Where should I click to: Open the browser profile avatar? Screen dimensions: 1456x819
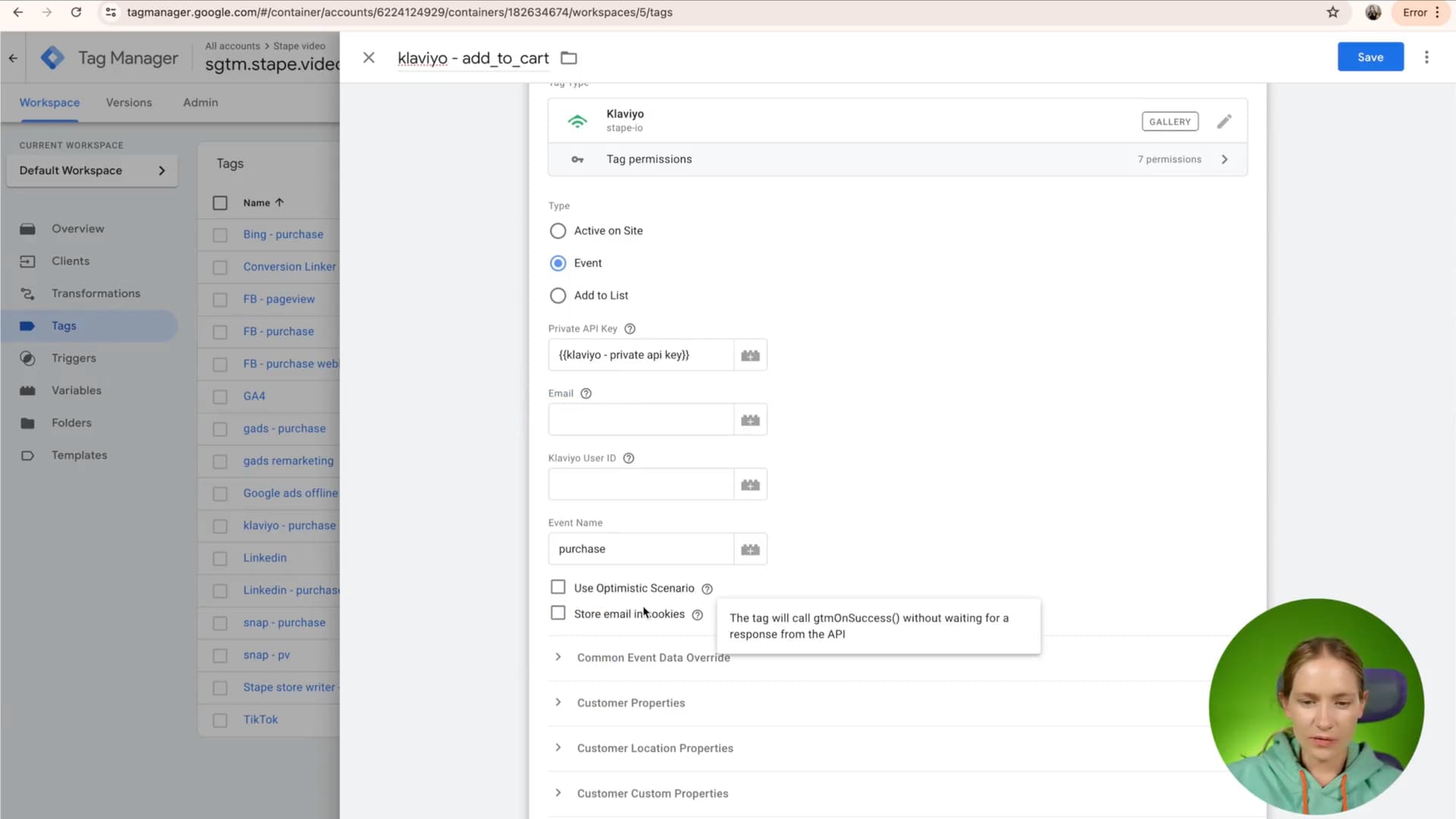(x=1373, y=12)
